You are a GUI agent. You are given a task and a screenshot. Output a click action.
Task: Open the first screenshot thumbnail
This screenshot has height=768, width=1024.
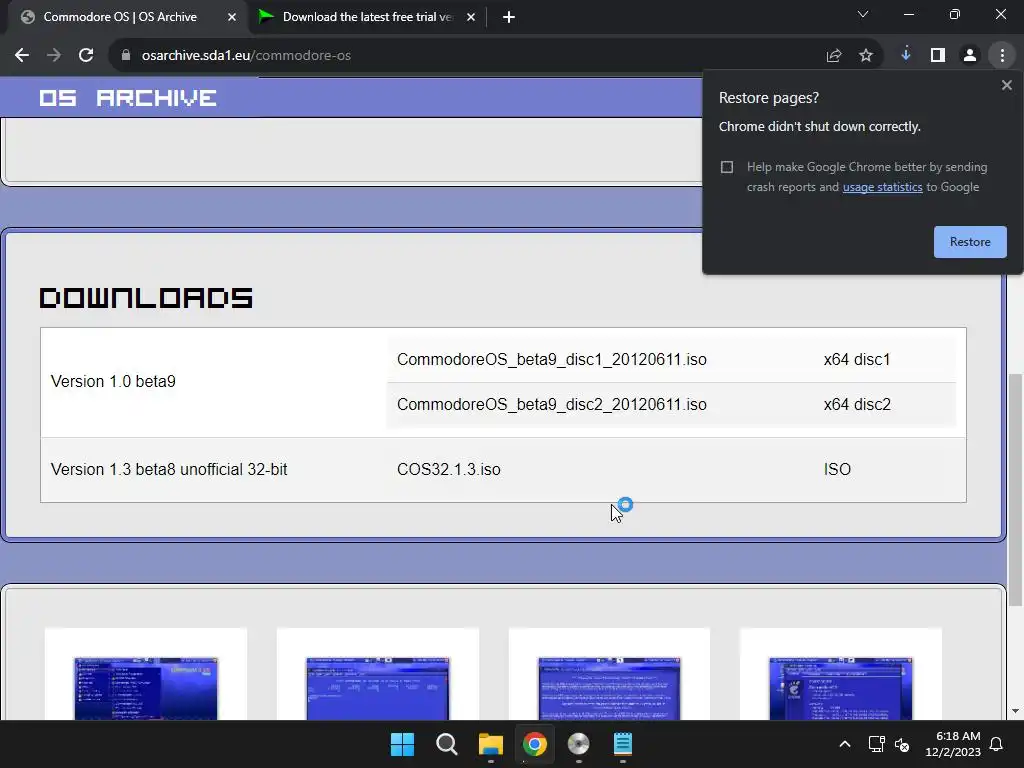(x=146, y=688)
